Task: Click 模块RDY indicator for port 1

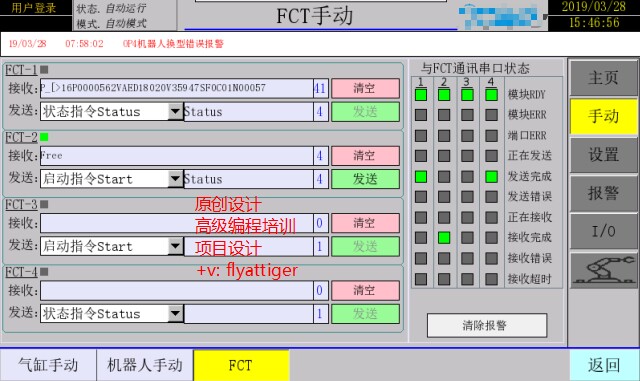Action: pos(421,95)
